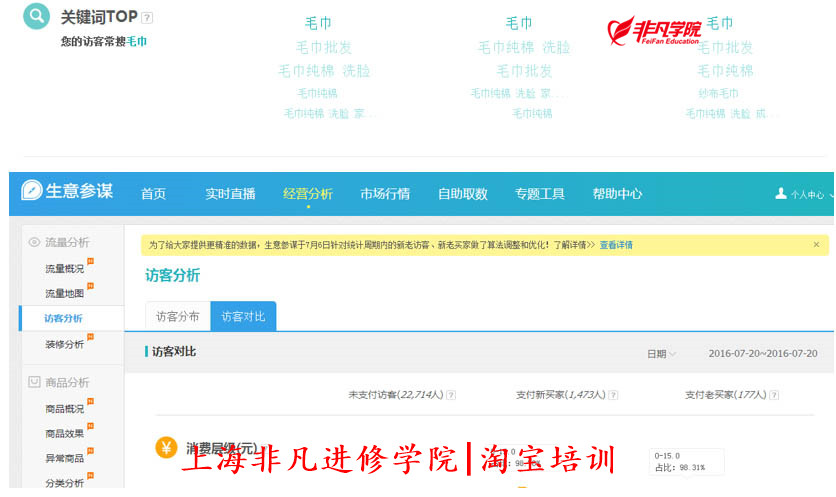Open 异常商品 in sidebar
The width and height of the screenshot is (836, 497).
(65, 458)
